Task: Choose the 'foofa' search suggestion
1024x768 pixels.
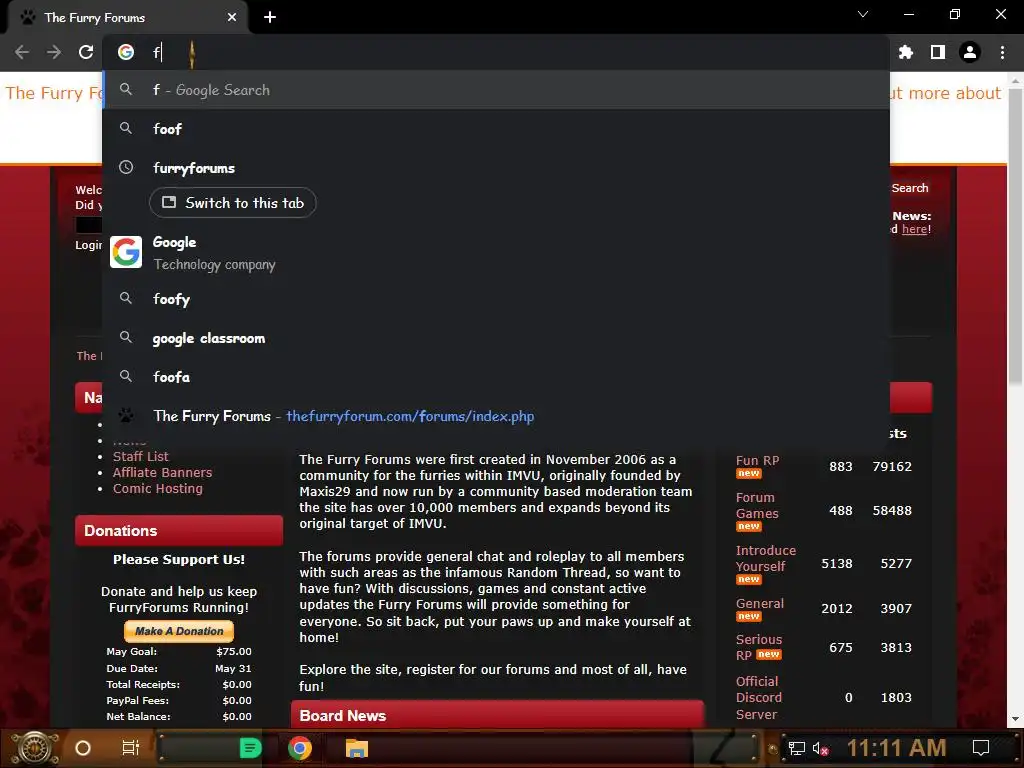Action: point(496,377)
